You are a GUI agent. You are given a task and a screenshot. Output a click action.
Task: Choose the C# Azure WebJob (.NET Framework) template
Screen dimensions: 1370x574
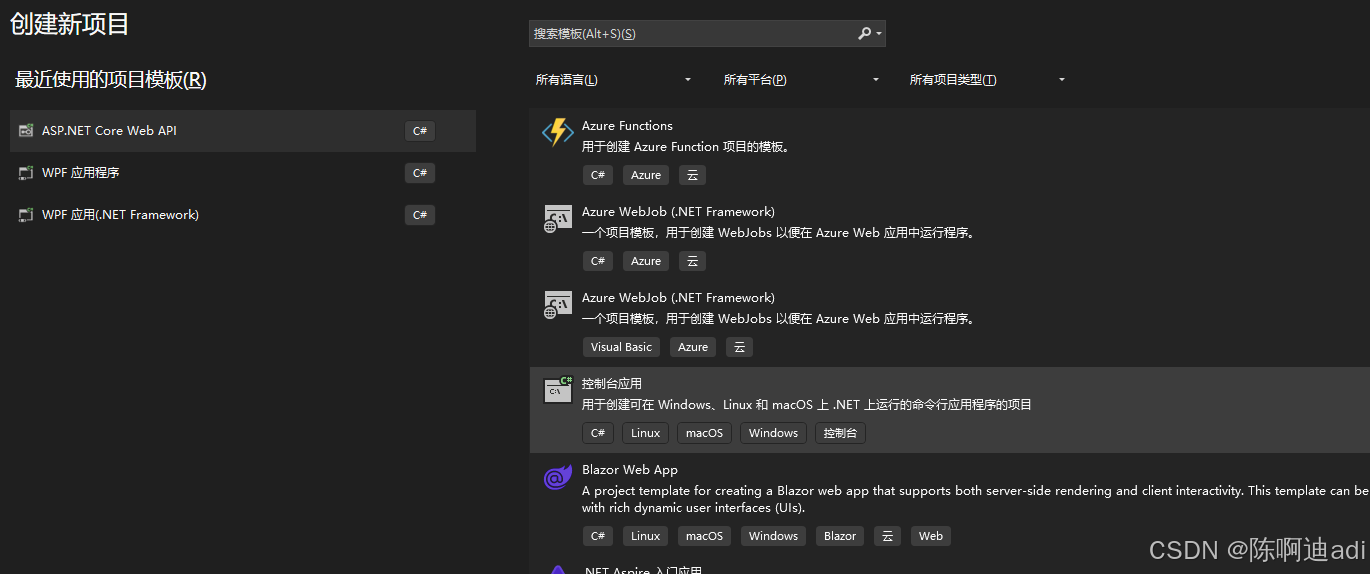[950, 237]
